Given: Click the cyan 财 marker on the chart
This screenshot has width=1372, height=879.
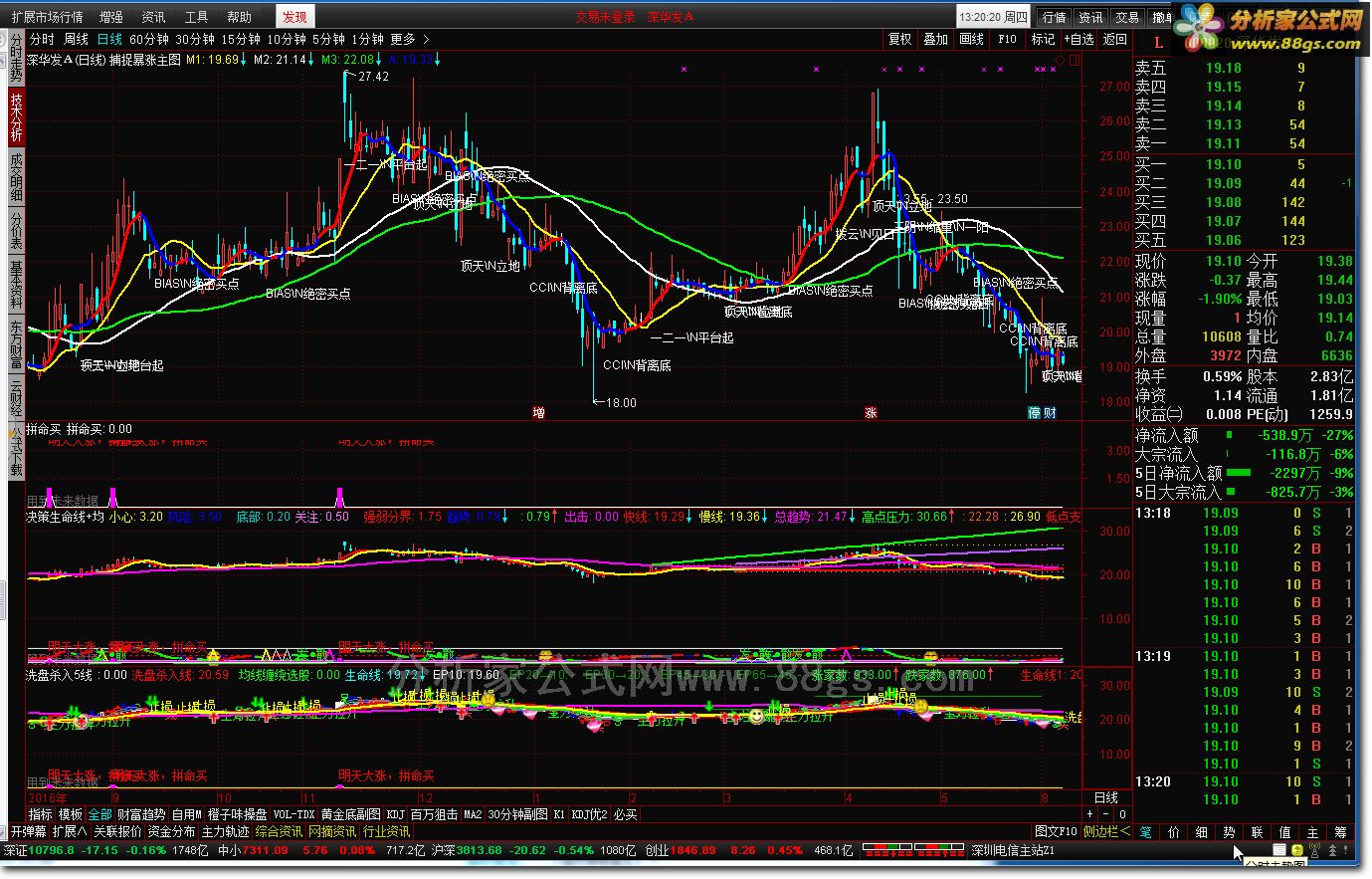Looking at the screenshot, I should click(1050, 412).
